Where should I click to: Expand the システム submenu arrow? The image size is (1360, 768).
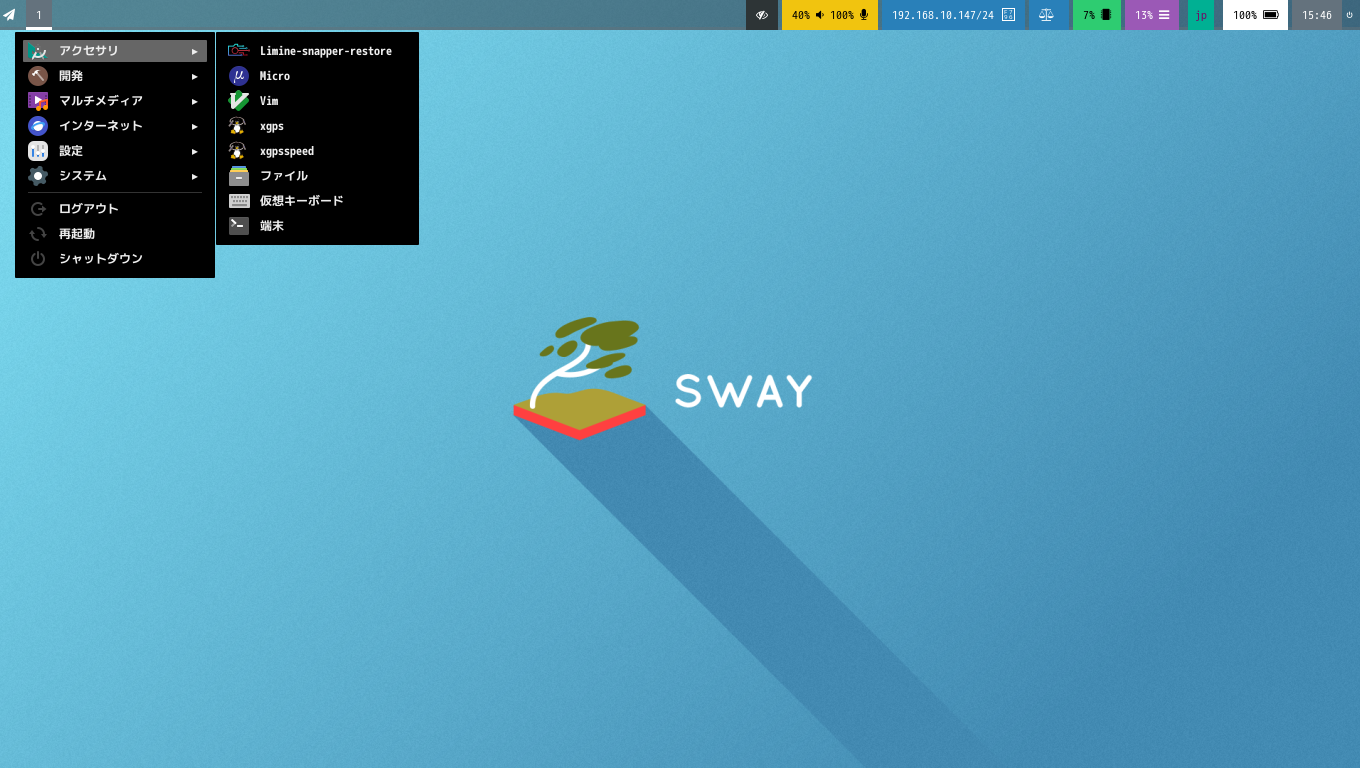[195, 176]
